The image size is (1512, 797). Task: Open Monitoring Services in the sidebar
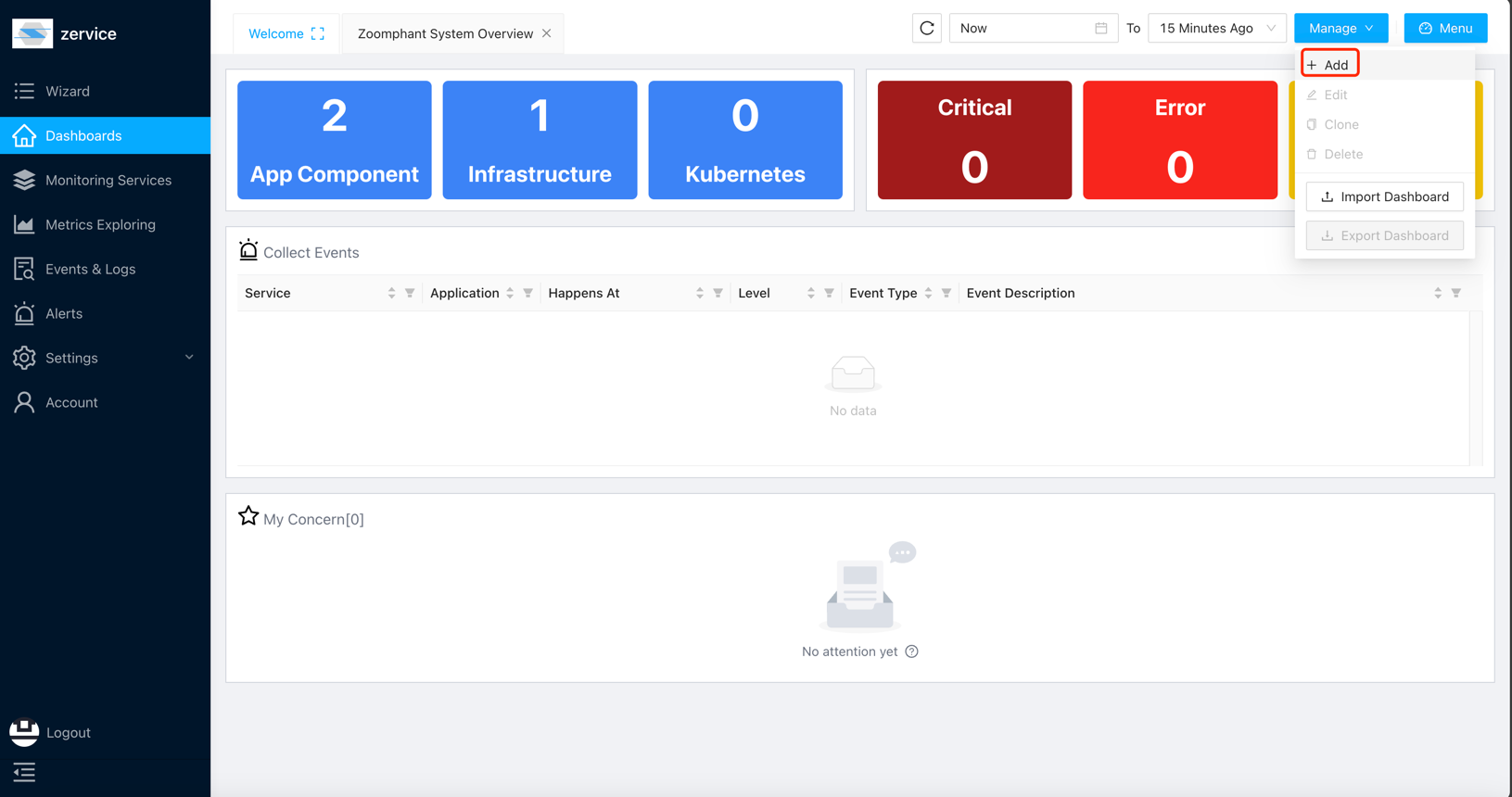coord(108,180)
